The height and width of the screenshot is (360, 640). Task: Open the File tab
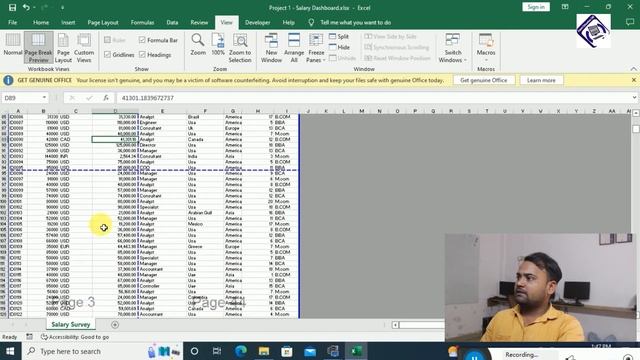pos(13,22)
